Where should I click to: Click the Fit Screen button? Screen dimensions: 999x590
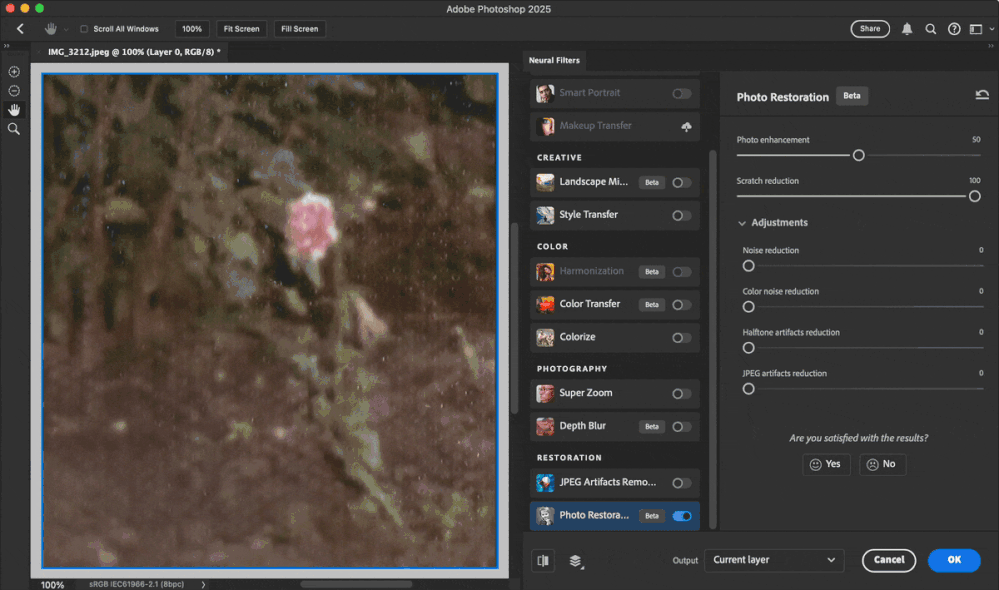pos(241,29)
